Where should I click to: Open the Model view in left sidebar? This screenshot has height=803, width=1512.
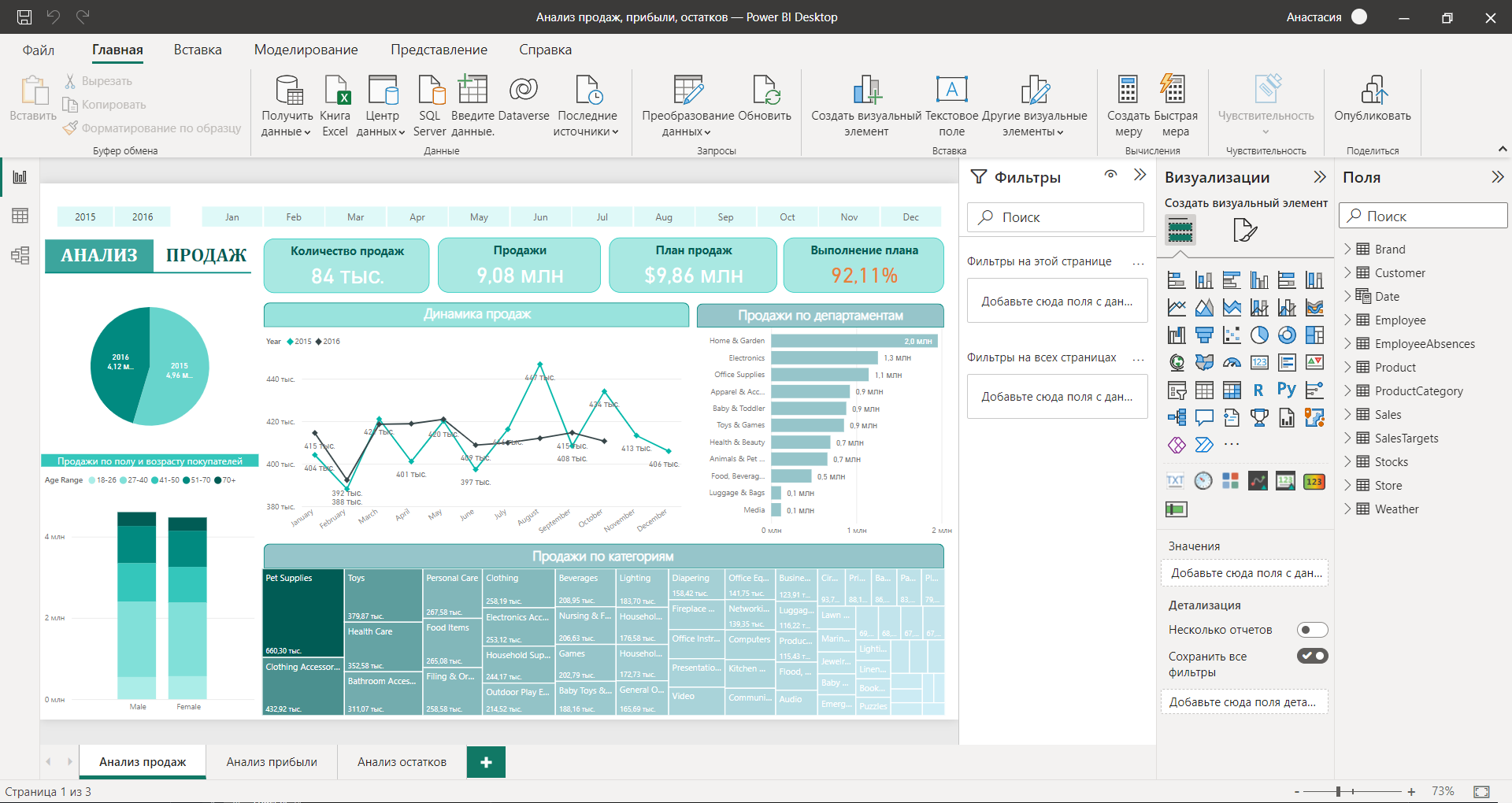pyautogui.click(x=20, y=255)
